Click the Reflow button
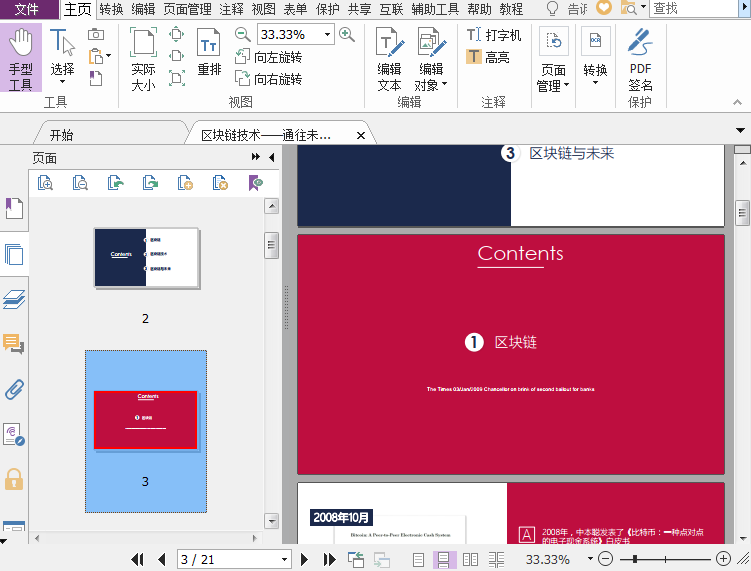Image resolution: width=751 pixels, height=571 pixels. 209,52
